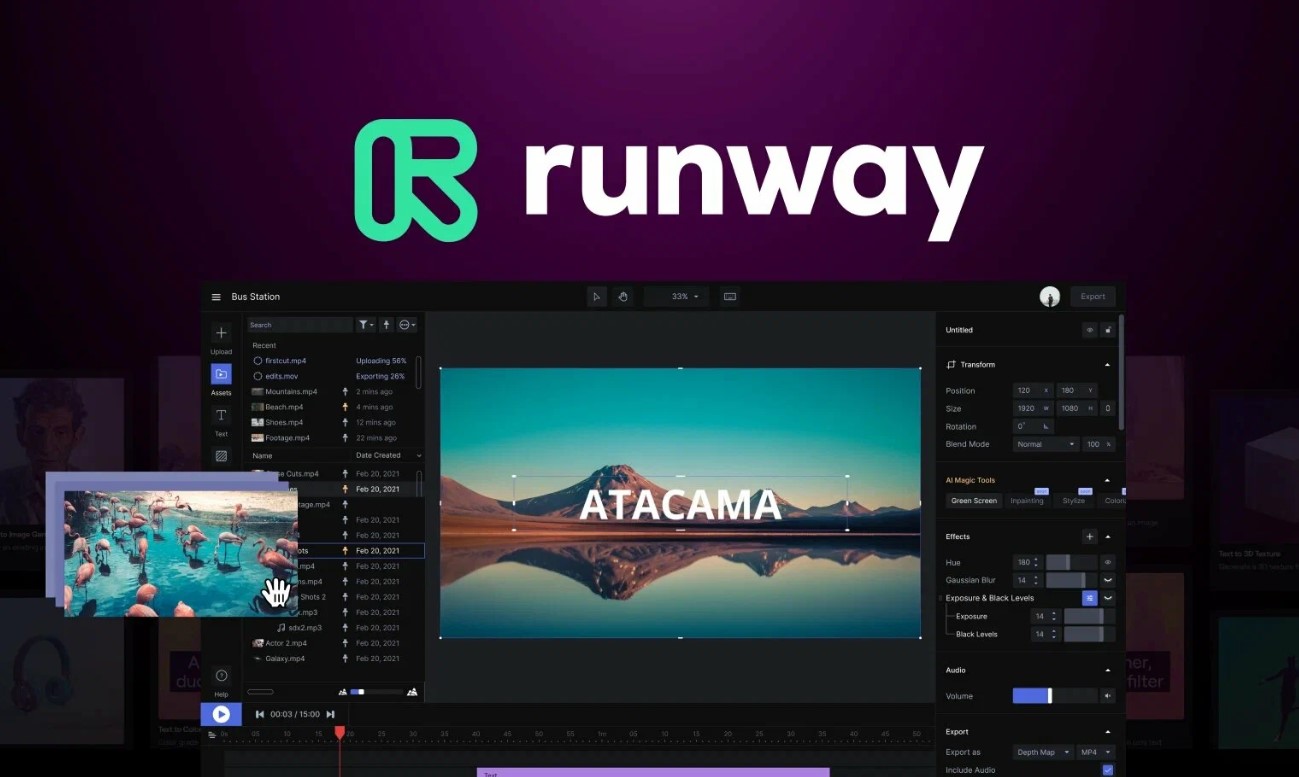Open the more options ellipsis dropdown
The image size is (1299, 777).
pyautogui.click(x=407, y=325)
